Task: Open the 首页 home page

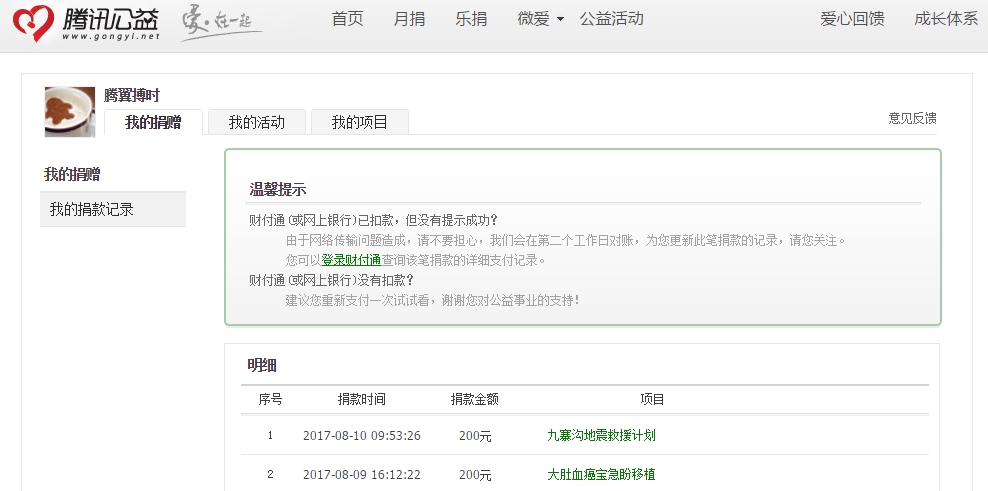Action: (347, 19)
